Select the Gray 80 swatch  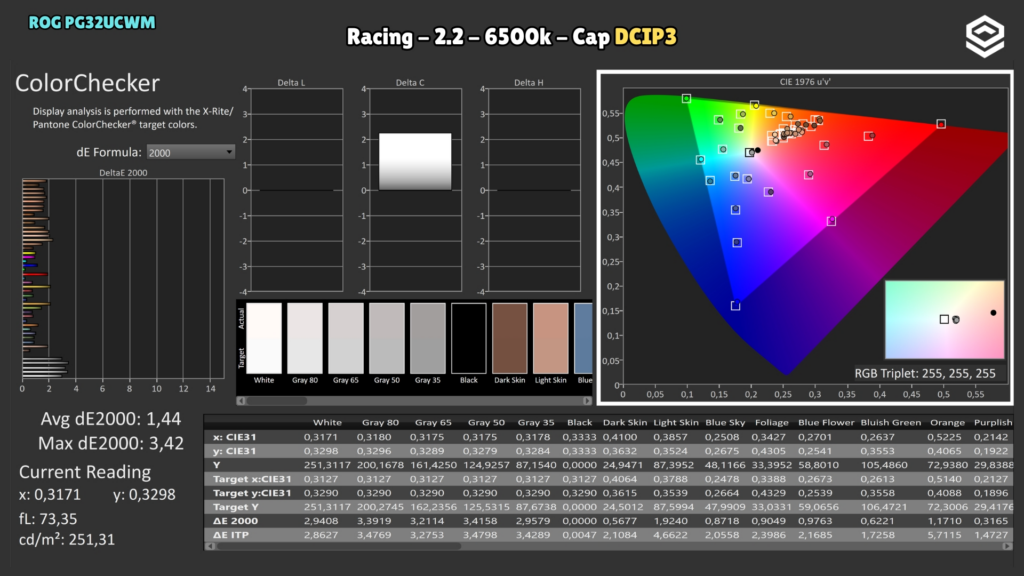pyautogui.click(x=305, y=338)
